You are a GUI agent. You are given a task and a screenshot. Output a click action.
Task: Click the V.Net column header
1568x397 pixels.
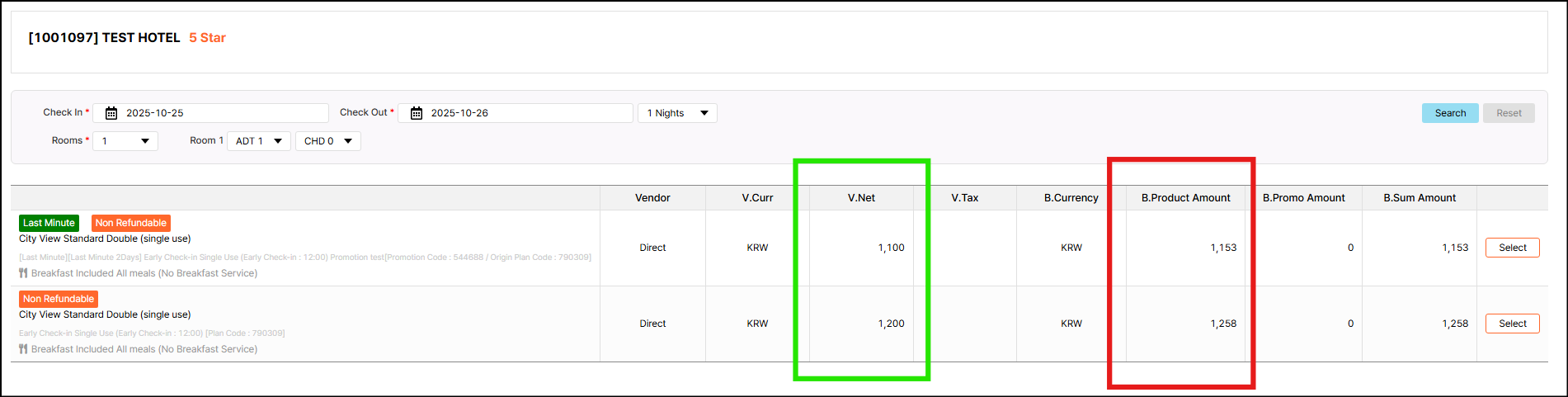pos(861,198)
